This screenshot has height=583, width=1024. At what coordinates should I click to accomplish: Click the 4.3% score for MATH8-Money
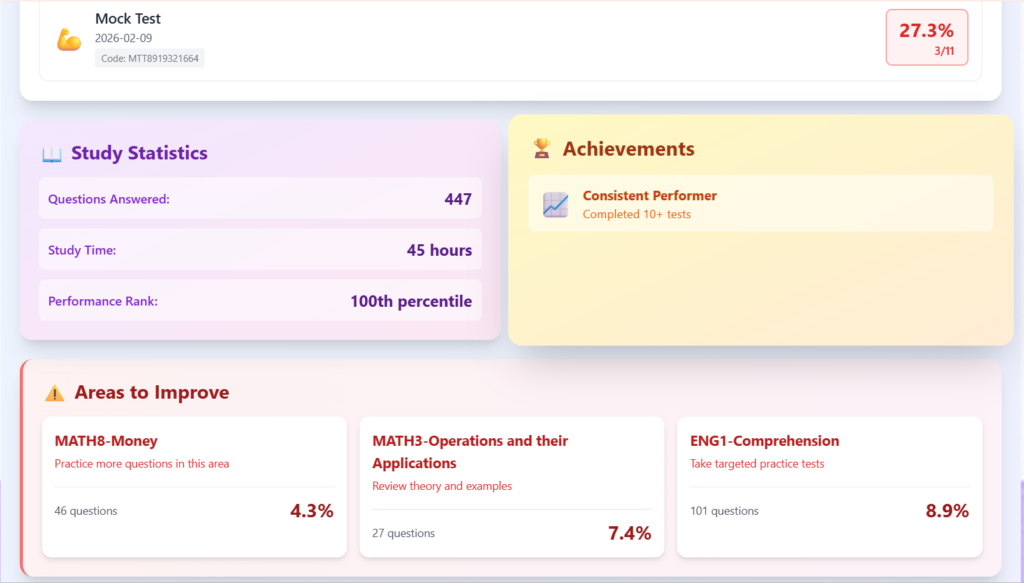(x=311, y=511)
